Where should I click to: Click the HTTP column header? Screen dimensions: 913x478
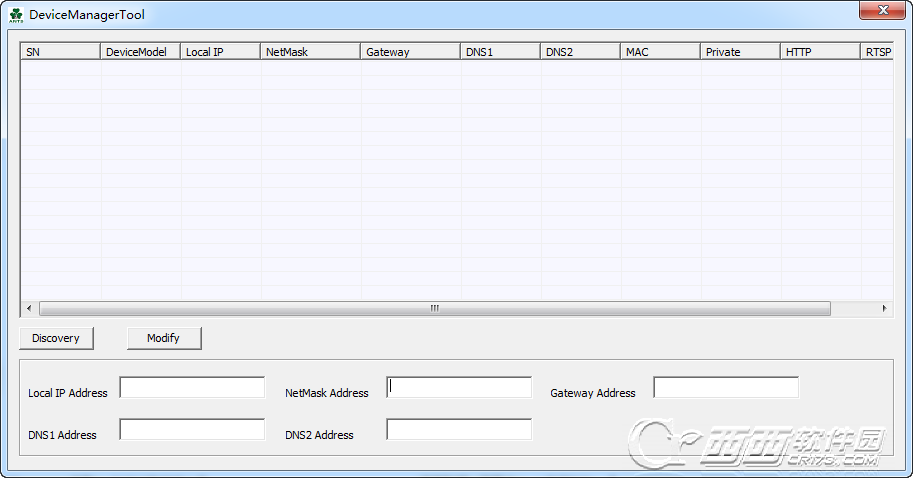(x=821, y=51)
